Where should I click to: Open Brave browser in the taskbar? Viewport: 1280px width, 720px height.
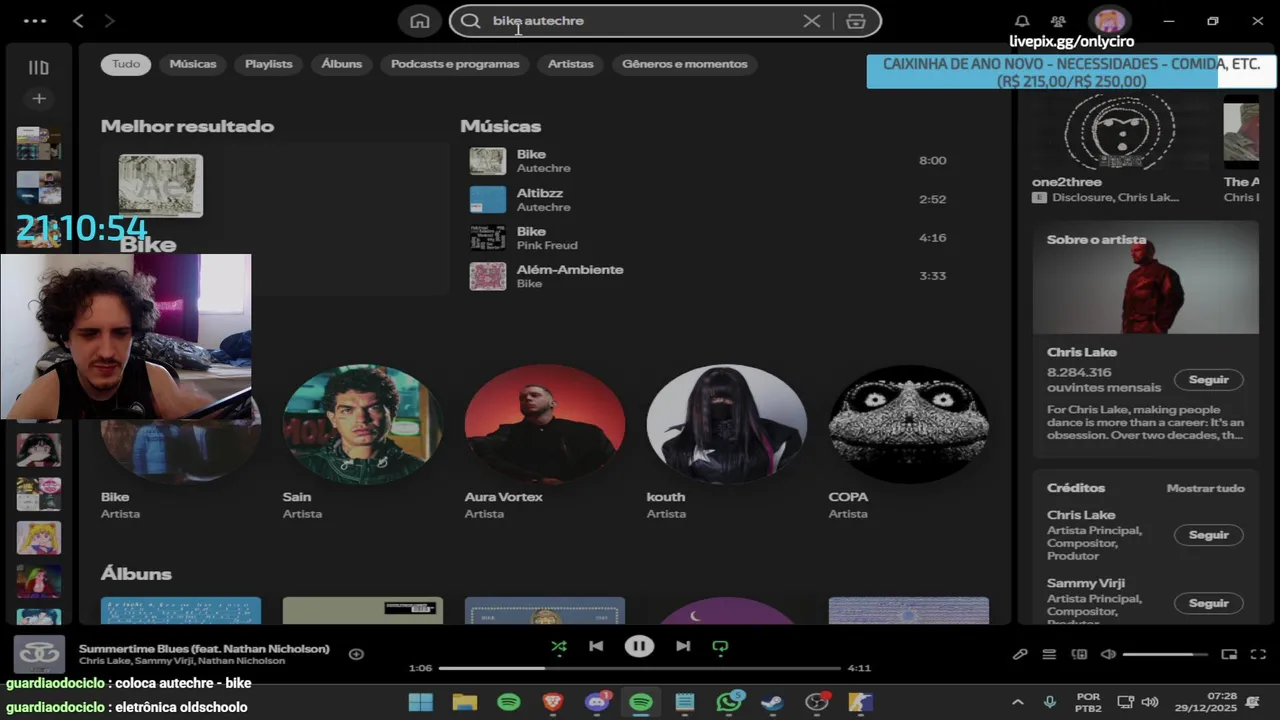552,702
